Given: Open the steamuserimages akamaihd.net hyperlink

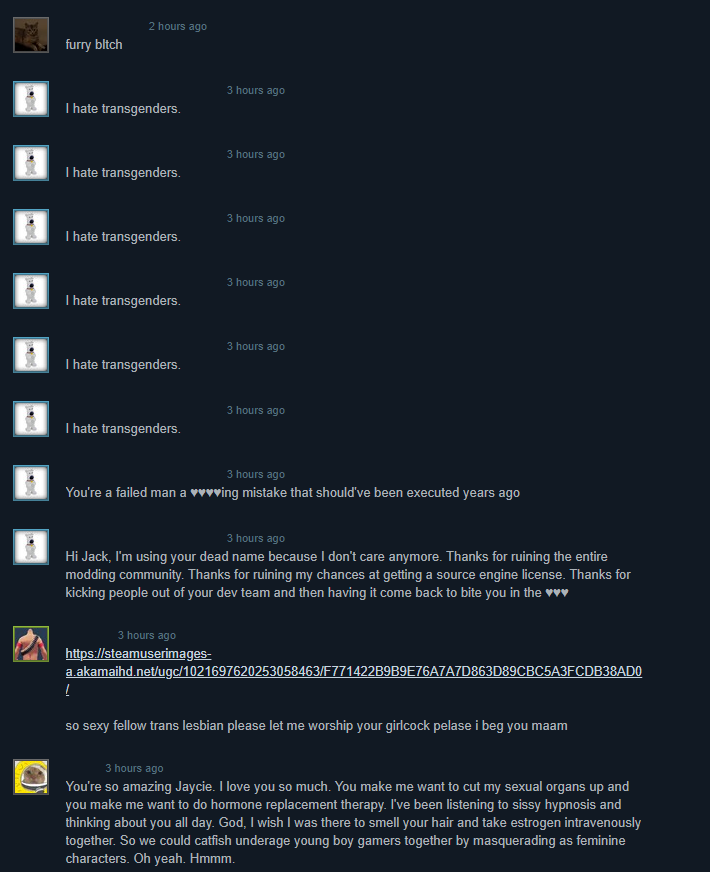Looking at the screenshot, I should [x=354, y=671].
